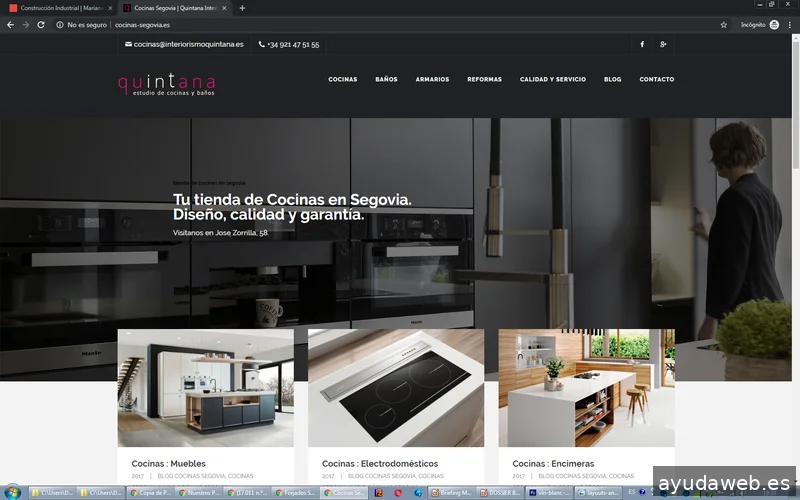
Task: Switch to the 'layouts-an...' taskbar window
Action: (x=598, y=492)
